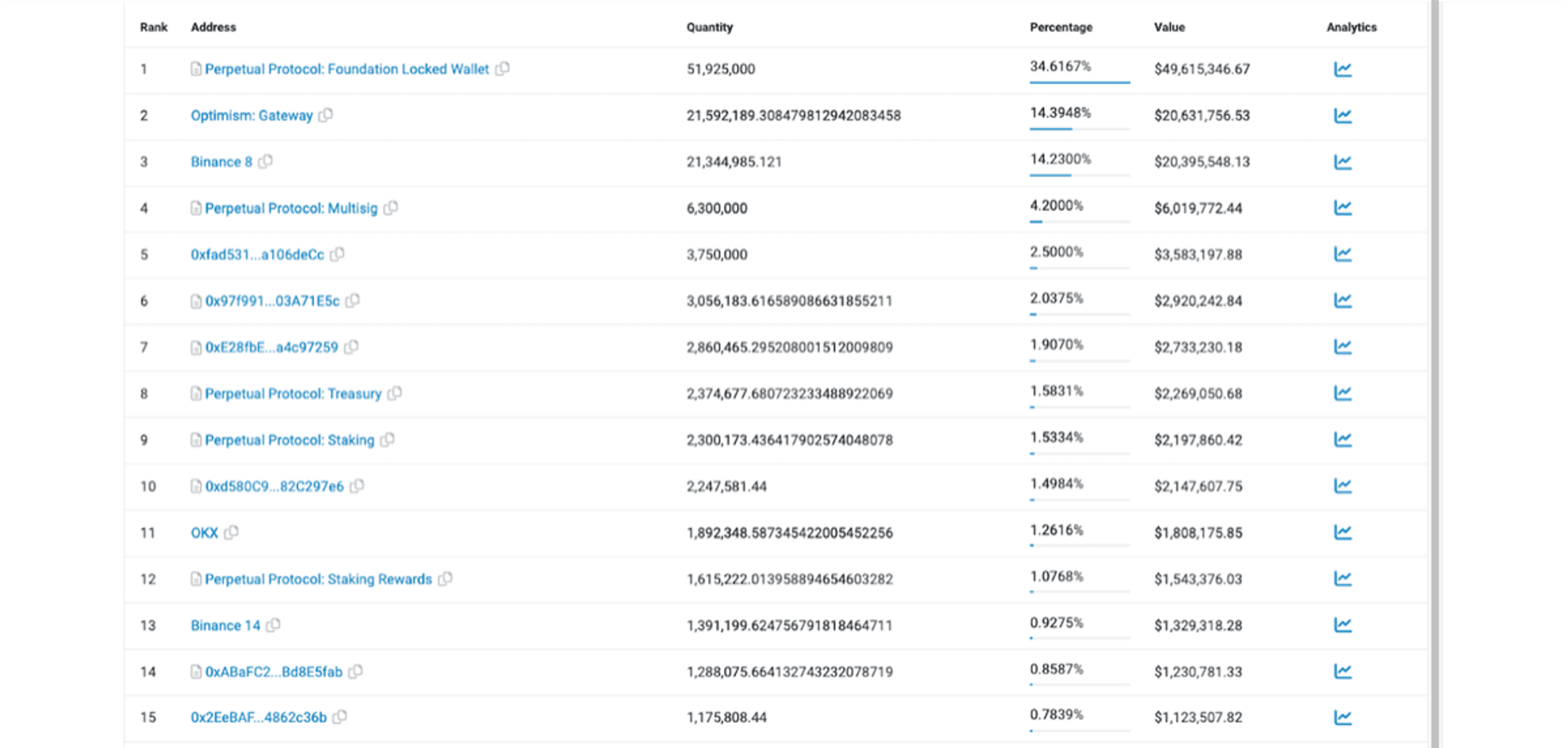The image size is (1568, 748).
Task: Click the Value column header
Action: click(1169, 27)
